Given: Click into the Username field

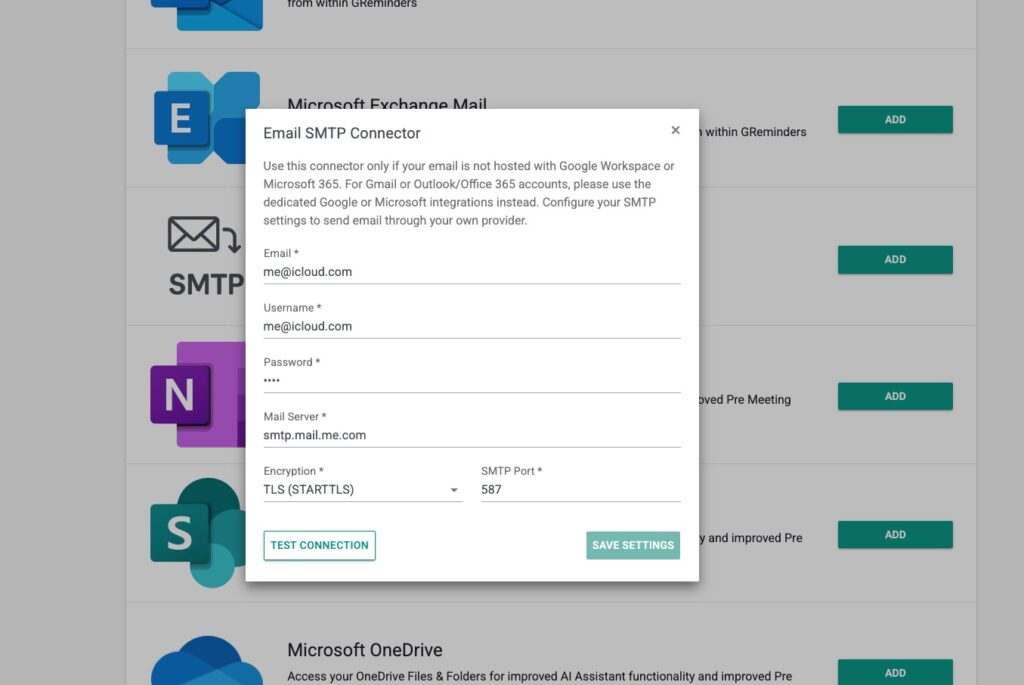Looking at the screenshot, I should tap(471, 326).
